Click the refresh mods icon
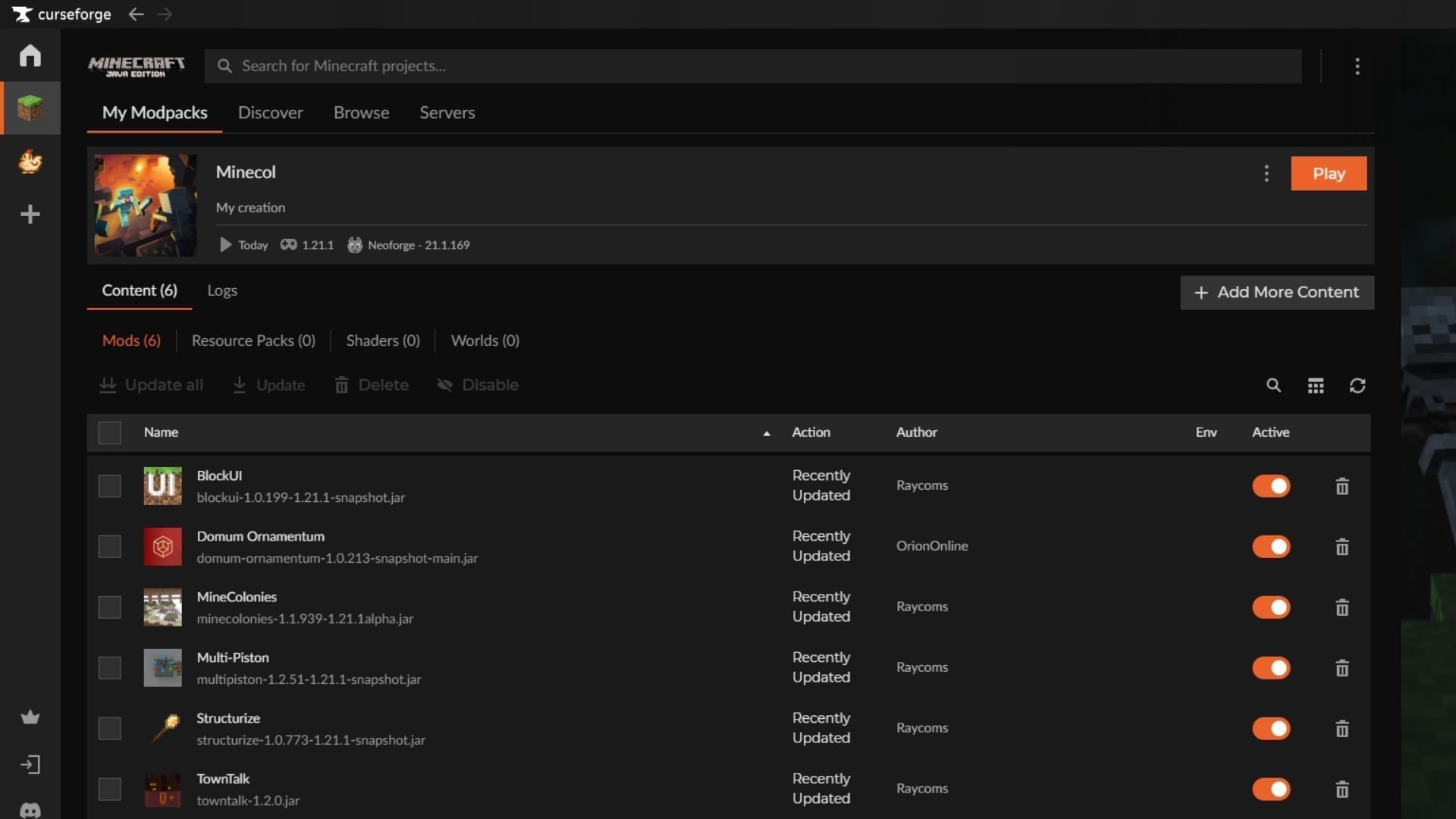This screenshot has height=819, width=1456. click(x=1357, y=385)
